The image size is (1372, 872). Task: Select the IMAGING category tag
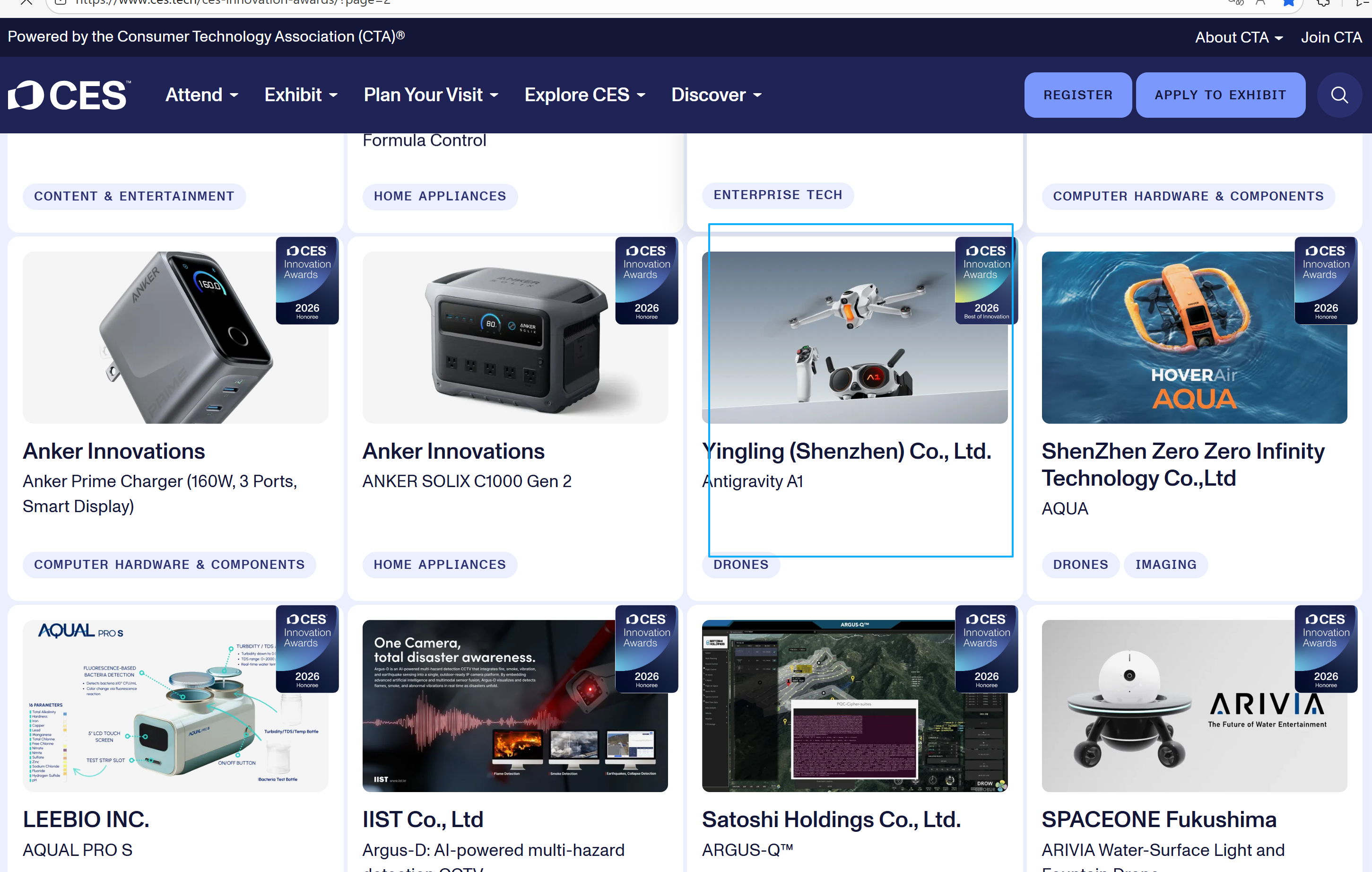coord(1165,565)
